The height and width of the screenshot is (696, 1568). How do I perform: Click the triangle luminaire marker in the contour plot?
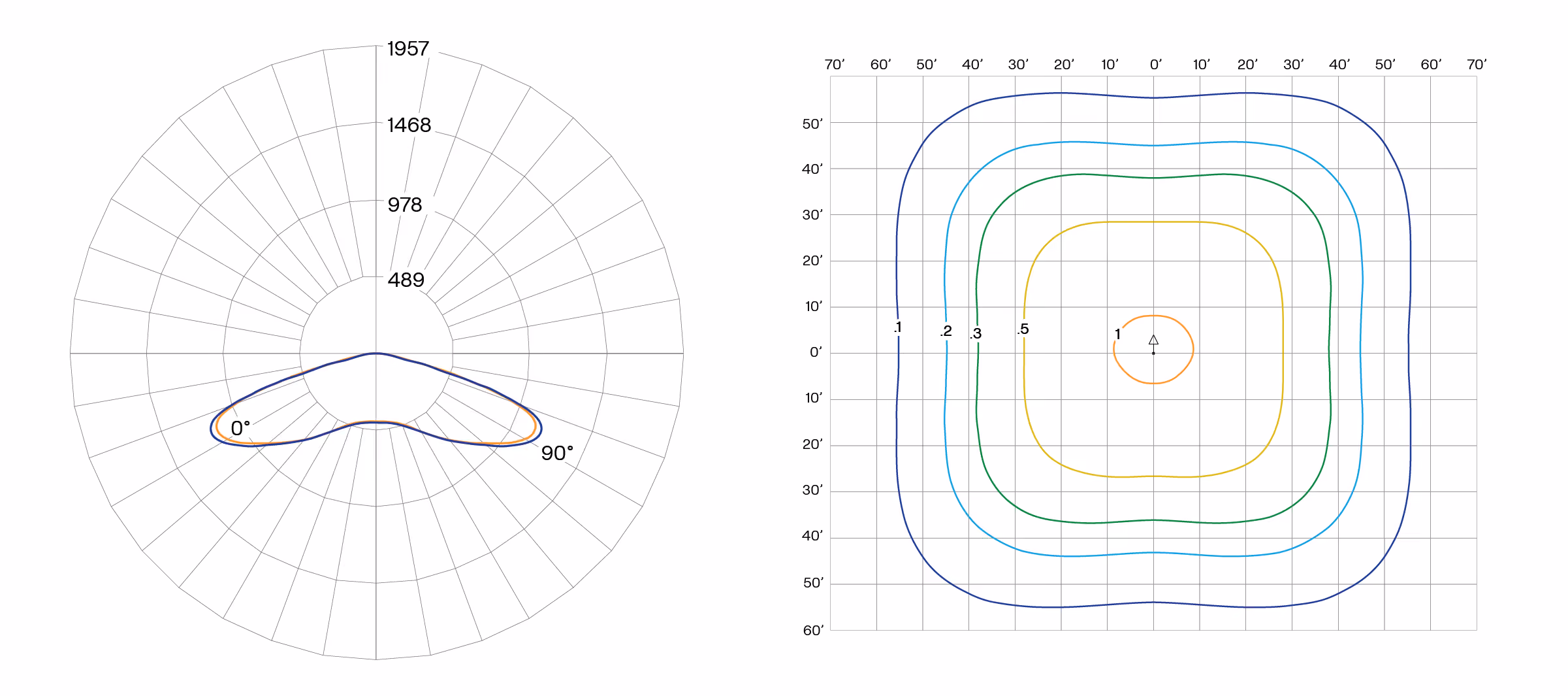click(x=1153, y=340)
